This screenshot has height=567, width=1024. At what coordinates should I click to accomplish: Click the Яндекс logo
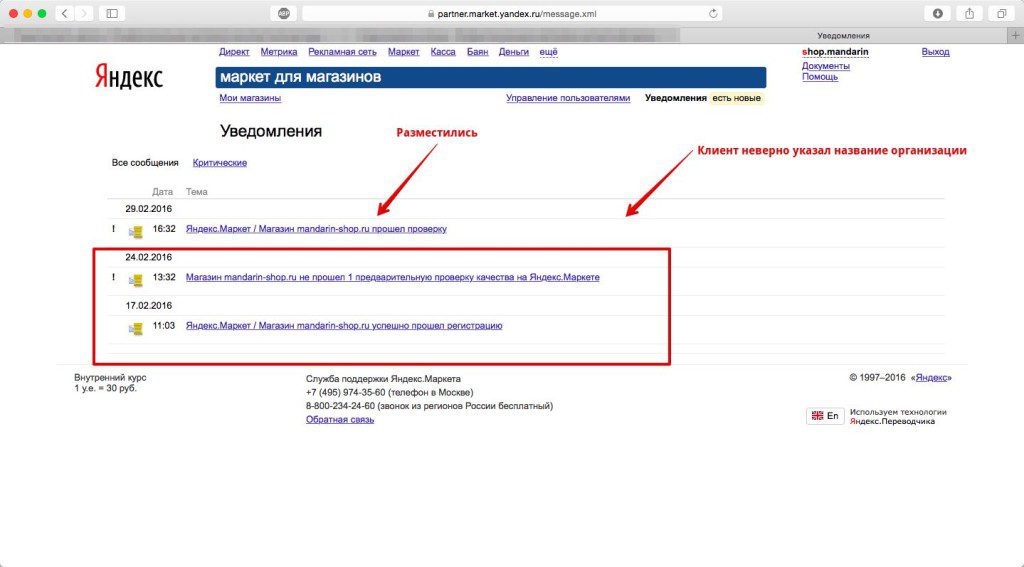(x=129, y=77)
